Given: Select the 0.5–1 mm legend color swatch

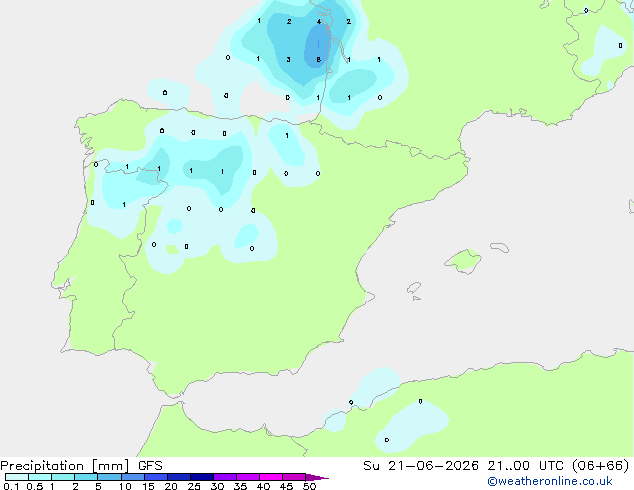Looking at the screenshot, I should pos(40,477).
